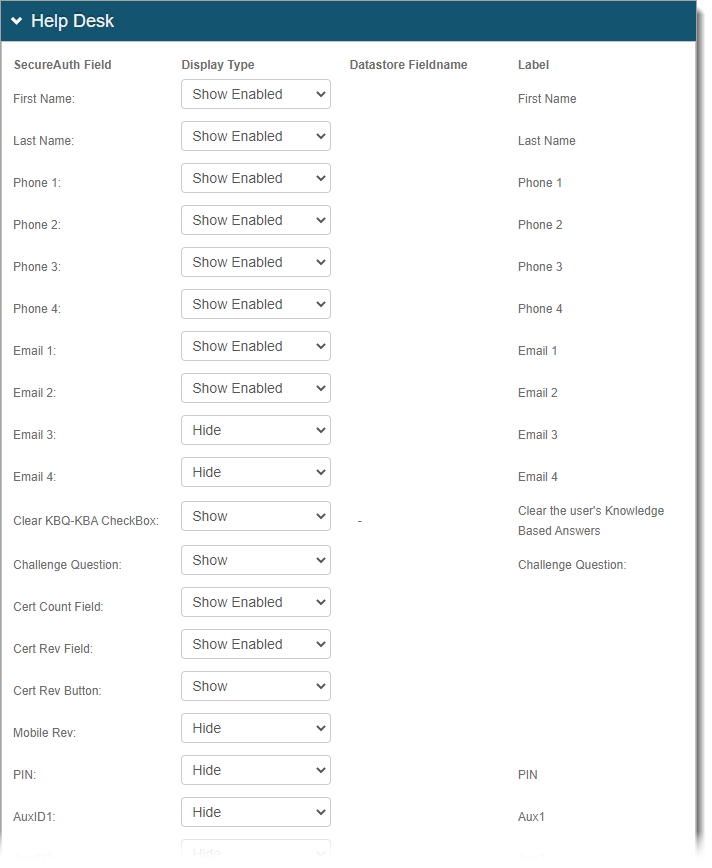Image resolution: width=712 pixels, height=868 pixels.
Task: Open the Phone 3 display type dropdown
Action: [255, 261]
